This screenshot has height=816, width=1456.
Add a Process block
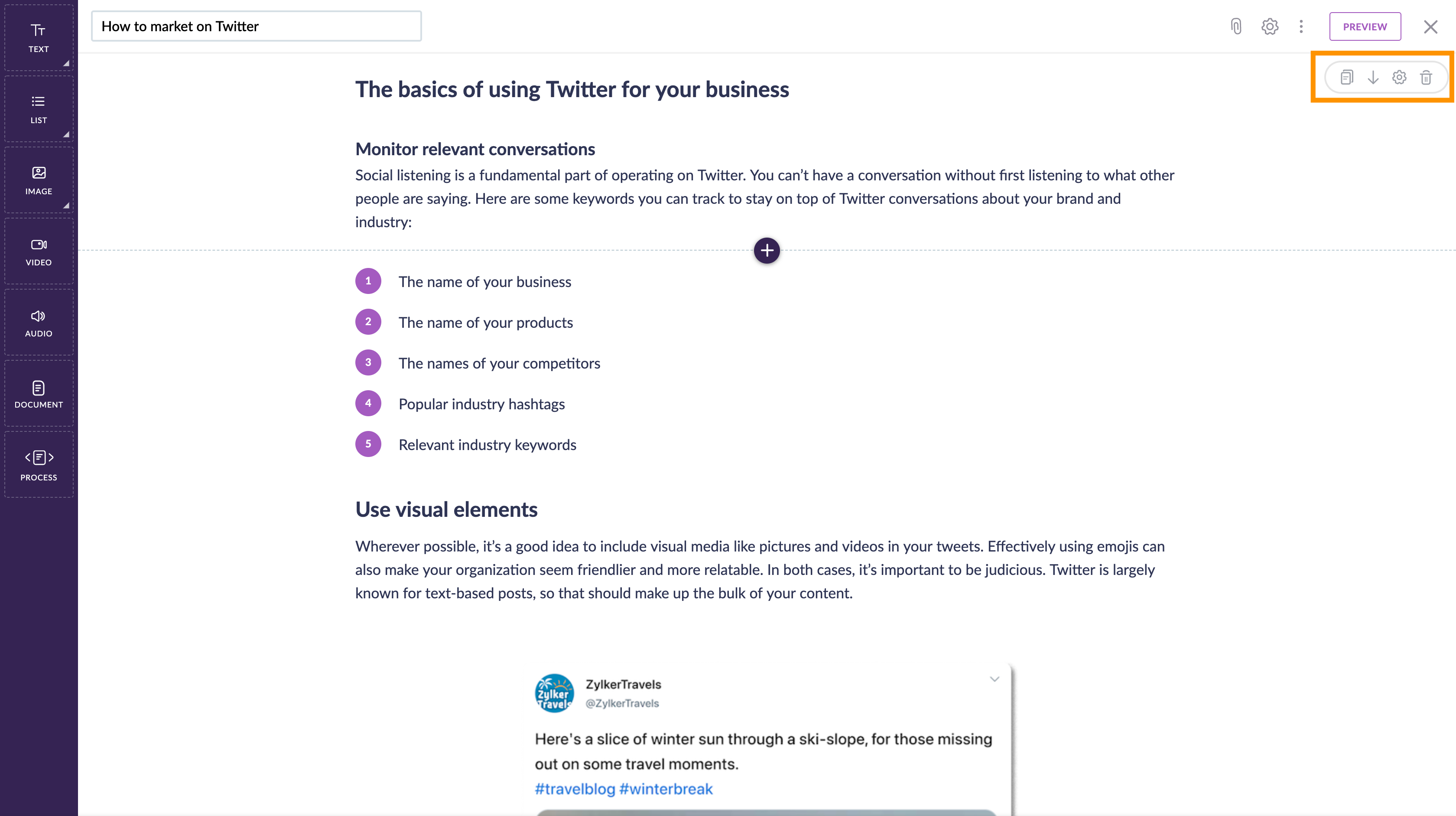[39, 465]
